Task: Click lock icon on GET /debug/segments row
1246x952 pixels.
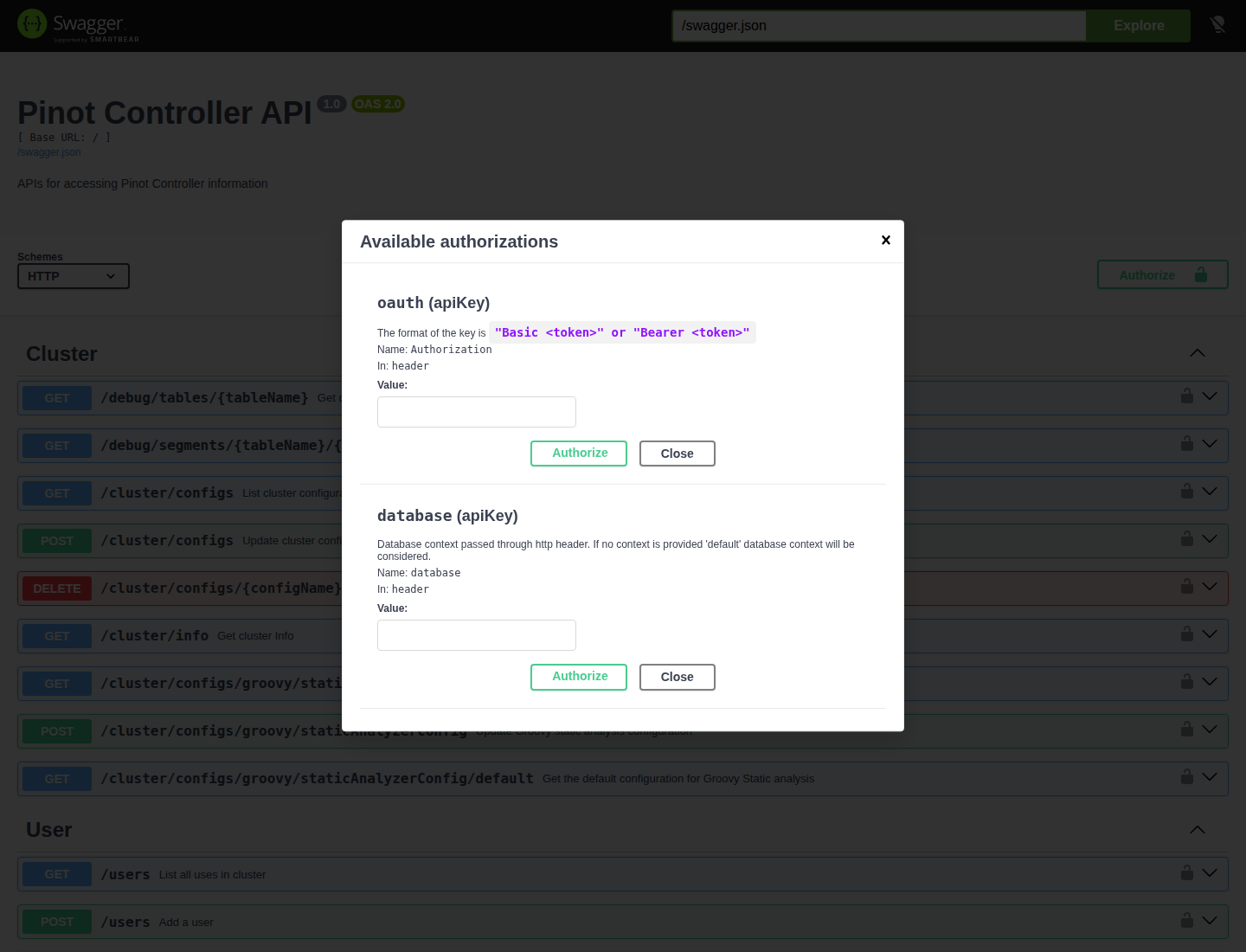Action: [1187, 443]
